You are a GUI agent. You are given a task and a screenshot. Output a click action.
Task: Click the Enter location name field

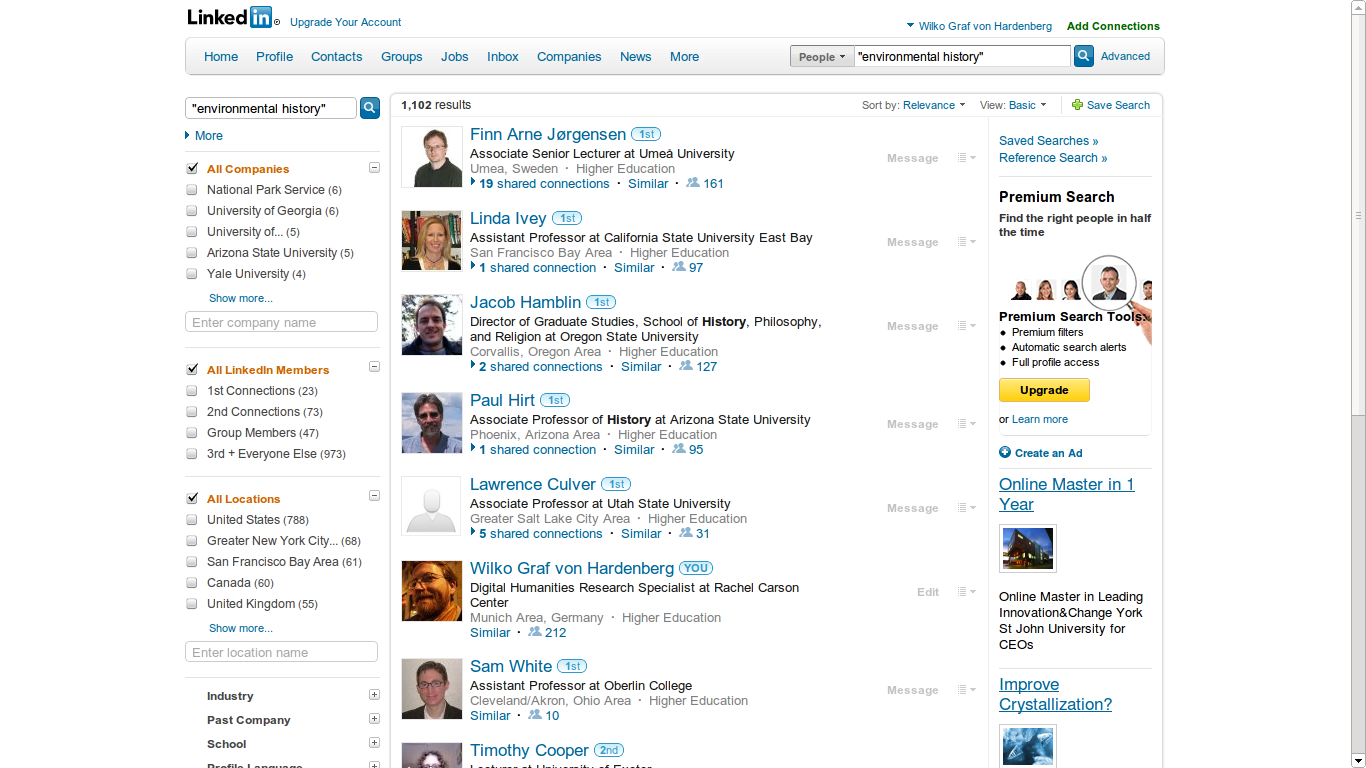tap(281, 652)
